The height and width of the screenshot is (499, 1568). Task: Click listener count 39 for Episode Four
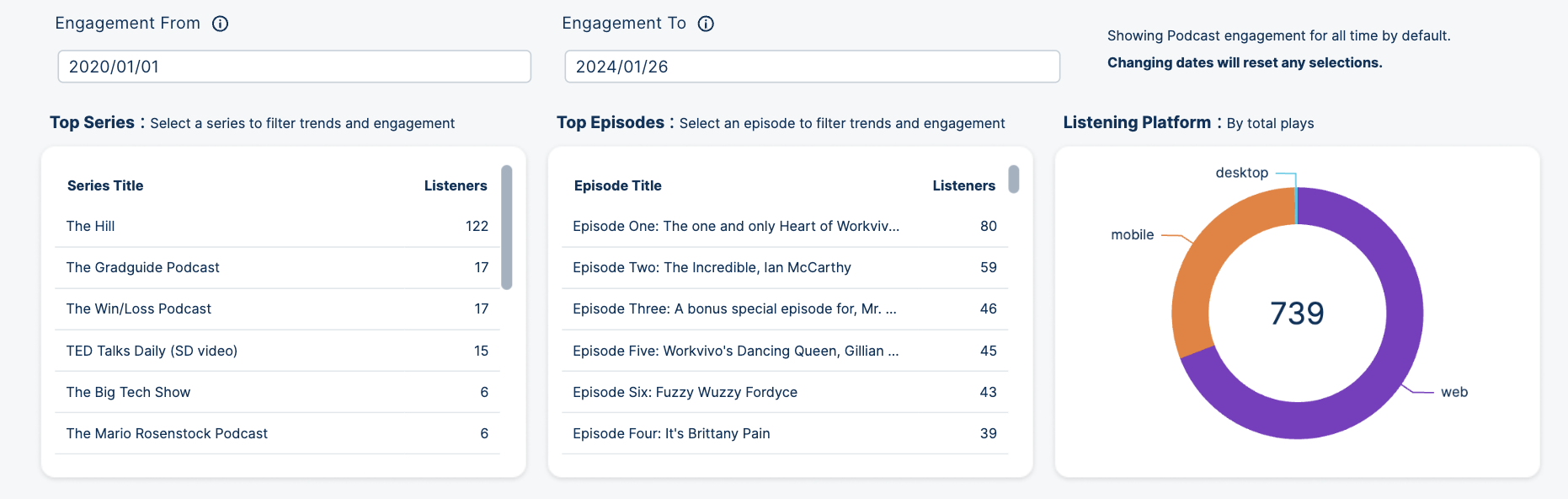989,433
